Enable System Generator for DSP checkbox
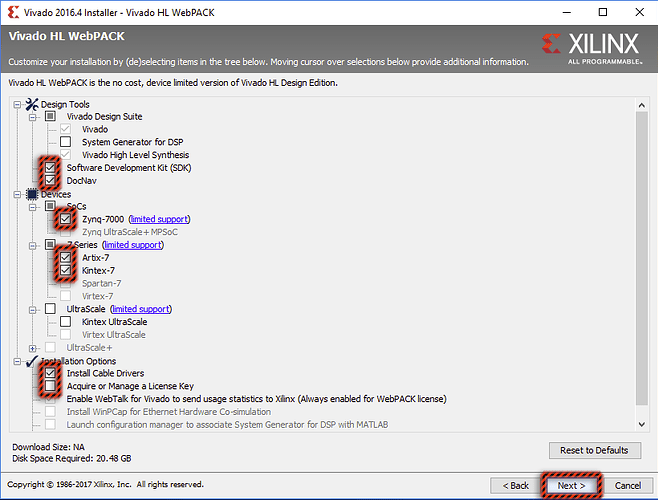Viewport: 658px width, 500px height. coord(65,142)
